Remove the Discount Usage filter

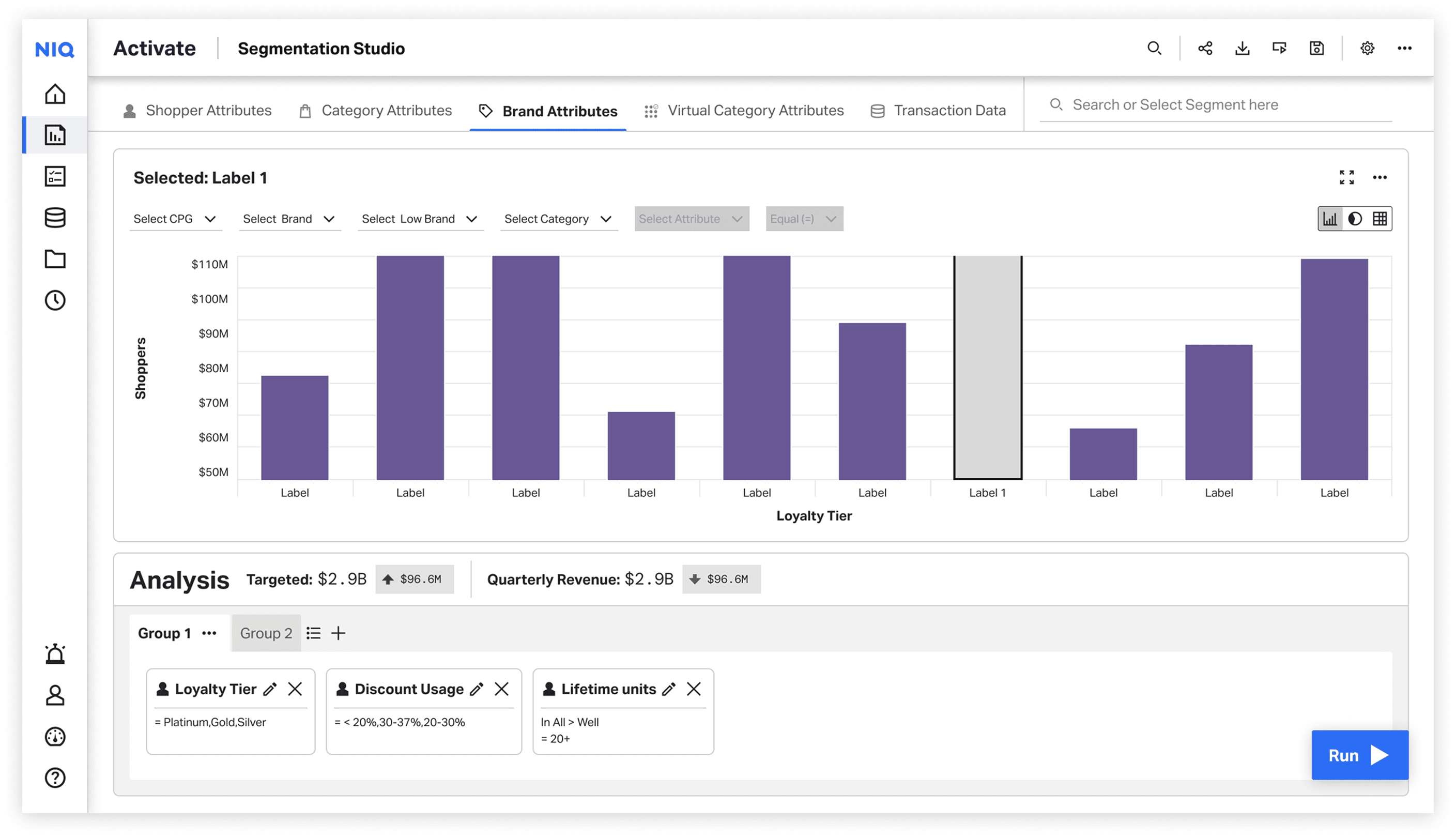click(x=502, y=689)
